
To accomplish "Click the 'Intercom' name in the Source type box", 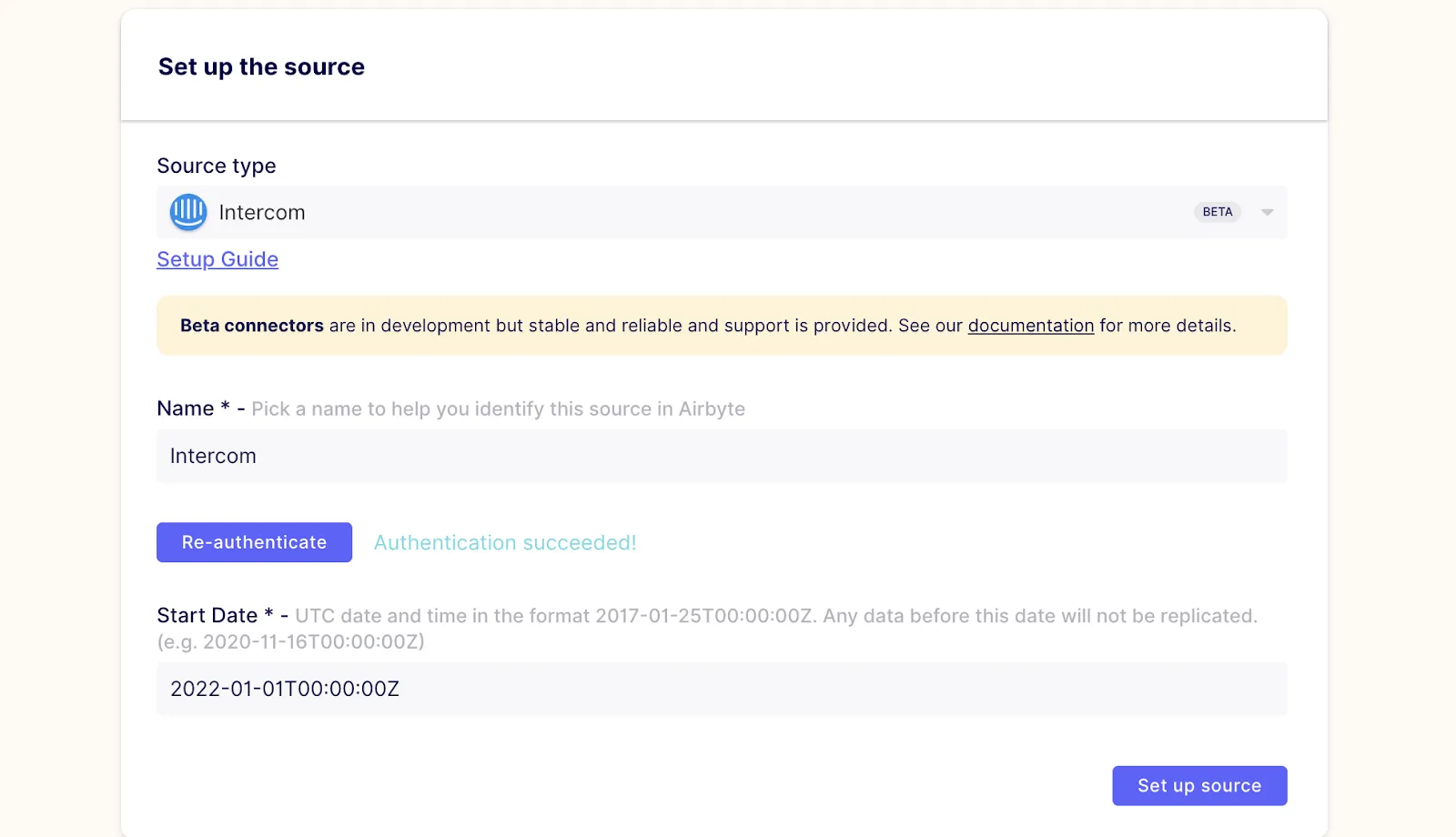I will pyautogui.click(x=262, y=213).
